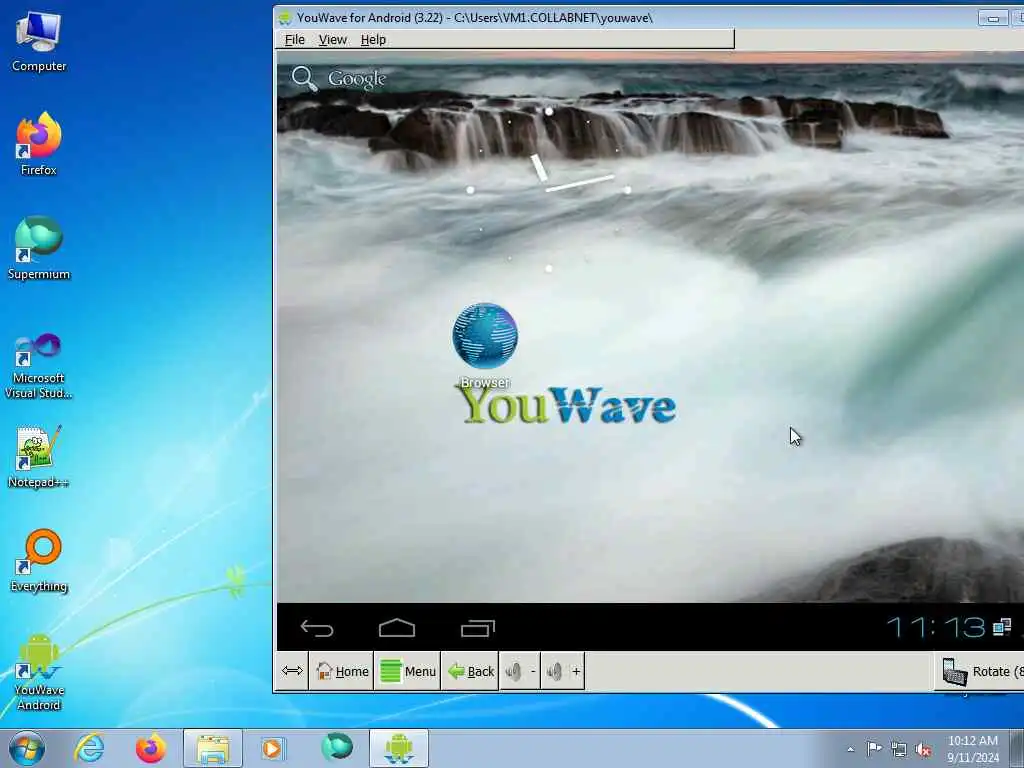The image size is (1024, 768).
Task: Open Internet Explorer from the taskbar
Action: click(x=89, y=748)
